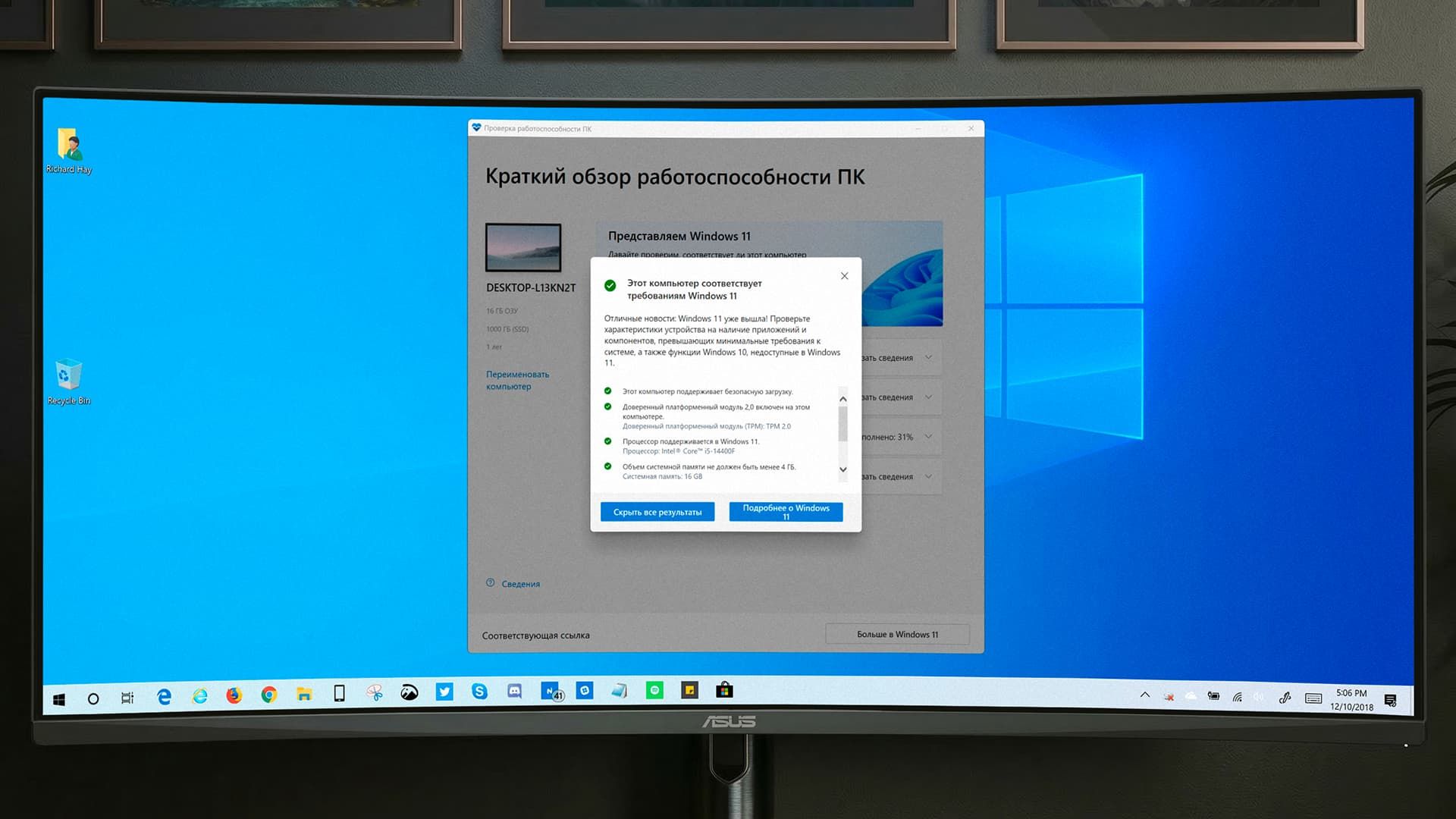This screenshot has height=819, width=1456.
Task: Click 'Скрыть все результаты' button
Action: coord(657,512)
